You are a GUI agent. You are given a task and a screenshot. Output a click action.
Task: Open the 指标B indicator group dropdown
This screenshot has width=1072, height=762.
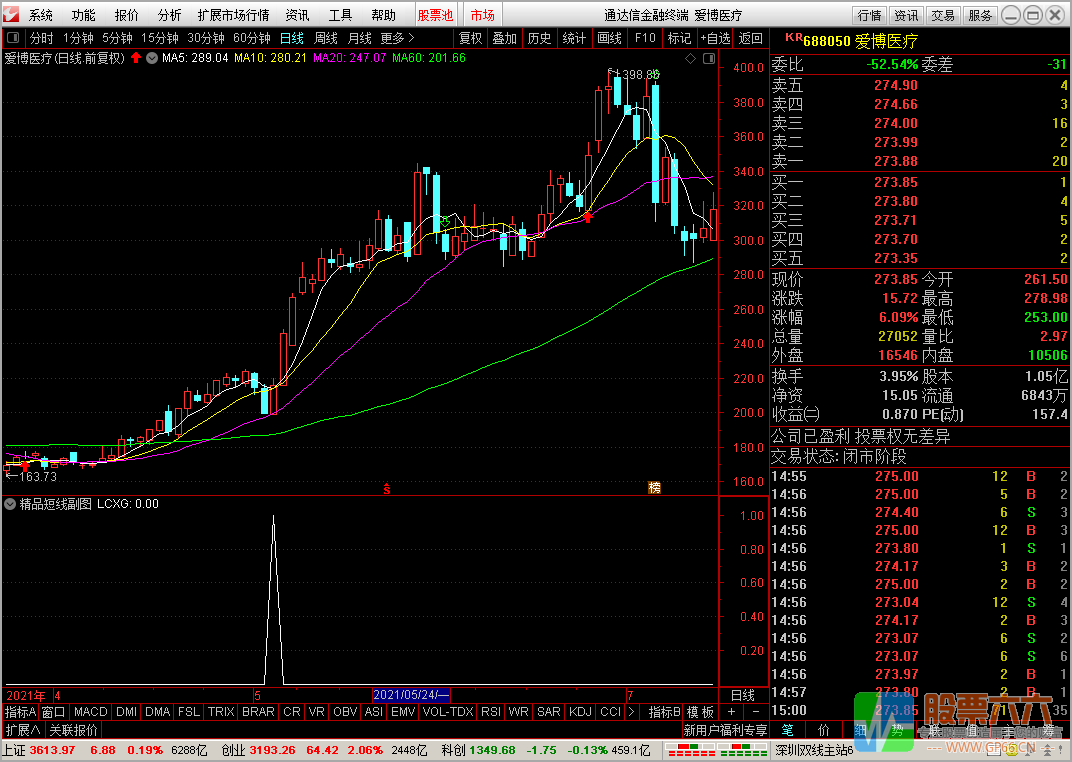664,712
